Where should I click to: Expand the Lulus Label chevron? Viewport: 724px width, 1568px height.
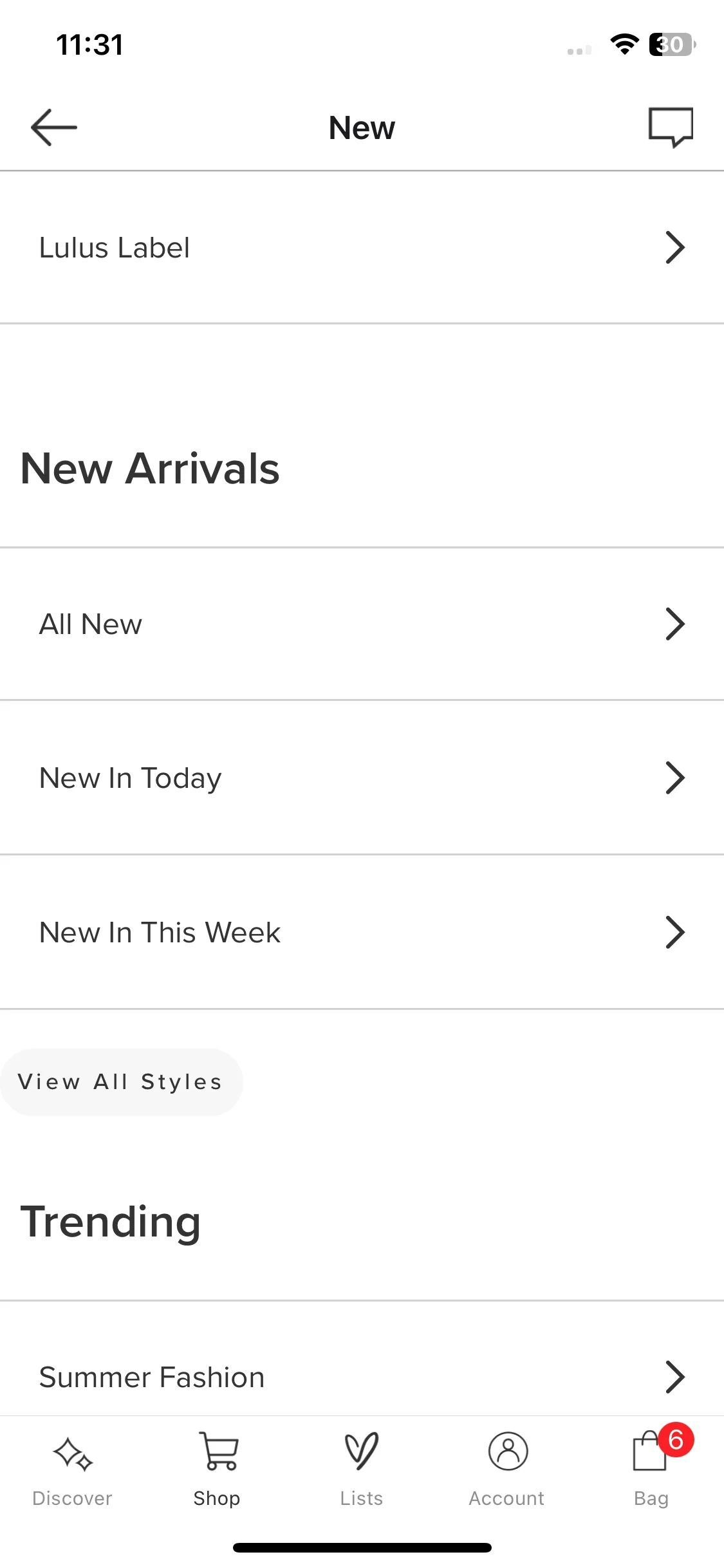pos(674,248)
